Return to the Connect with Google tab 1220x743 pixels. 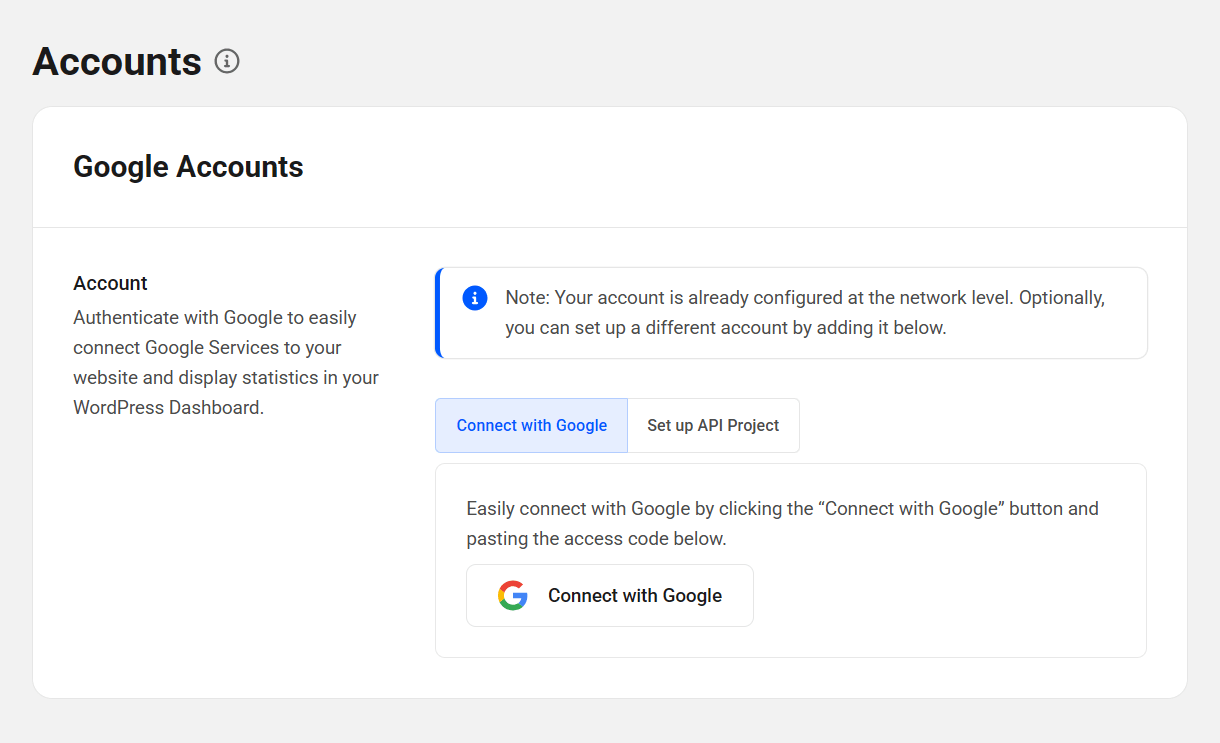pyautogui.click(x=531, y=425)
